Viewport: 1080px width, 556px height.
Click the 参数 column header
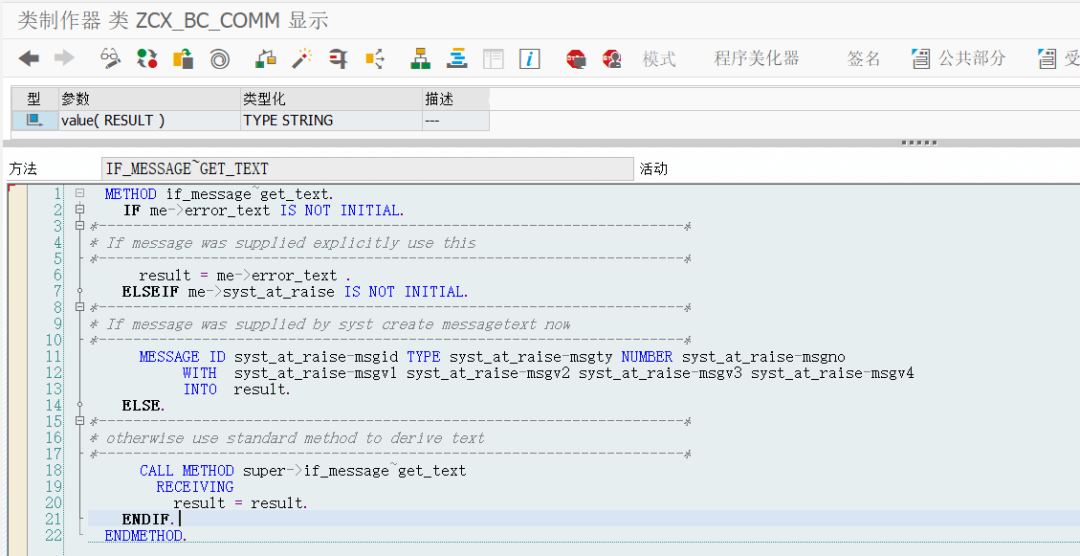click(x=149, y=99)
